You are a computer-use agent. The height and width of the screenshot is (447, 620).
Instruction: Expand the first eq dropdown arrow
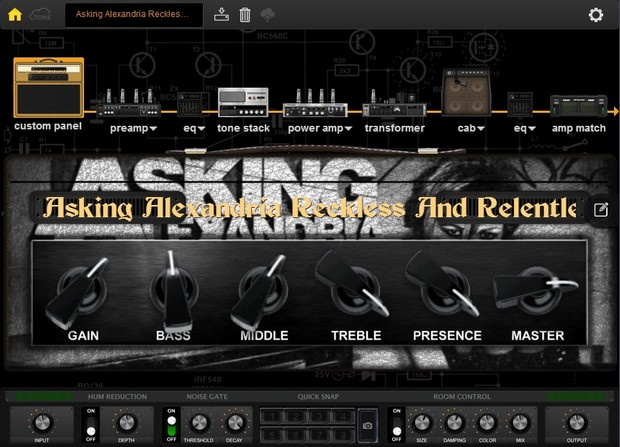point(201,129)
